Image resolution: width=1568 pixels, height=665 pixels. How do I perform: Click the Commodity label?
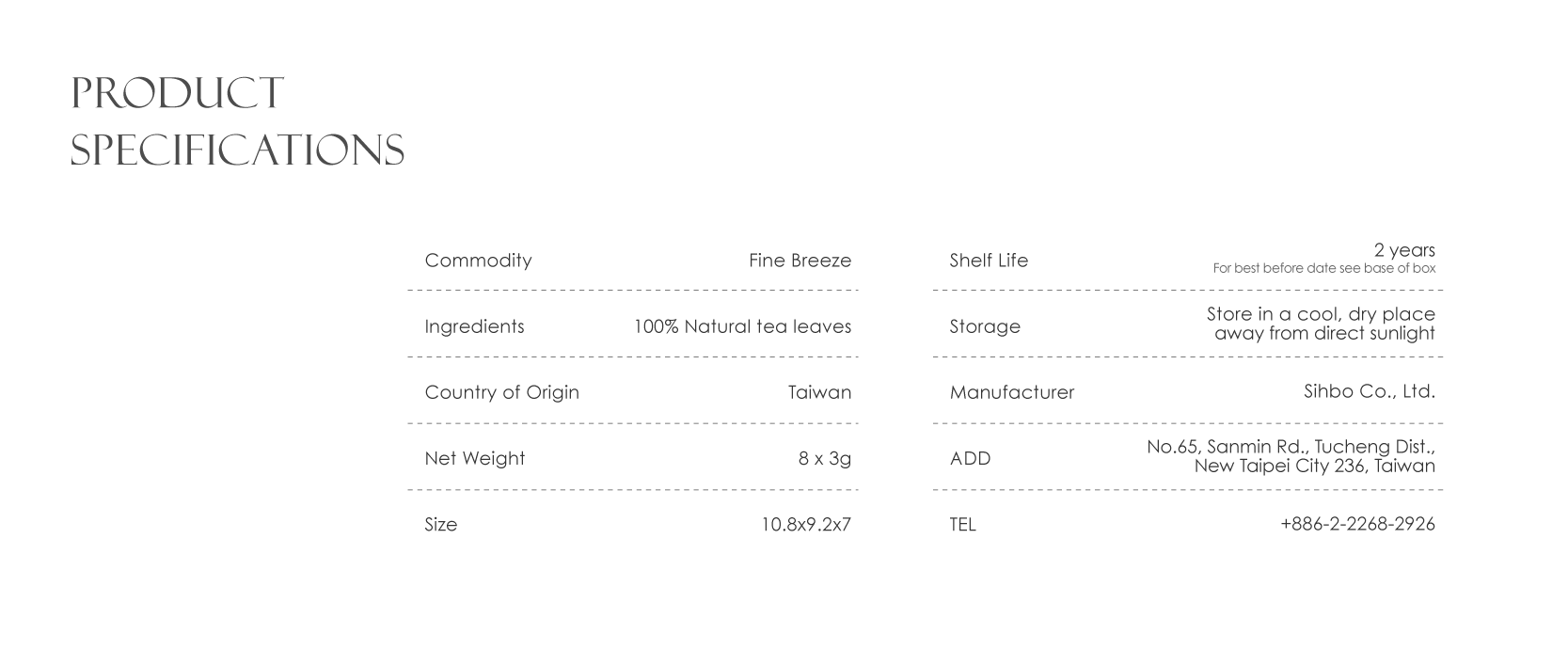click(x=478, y=261)
